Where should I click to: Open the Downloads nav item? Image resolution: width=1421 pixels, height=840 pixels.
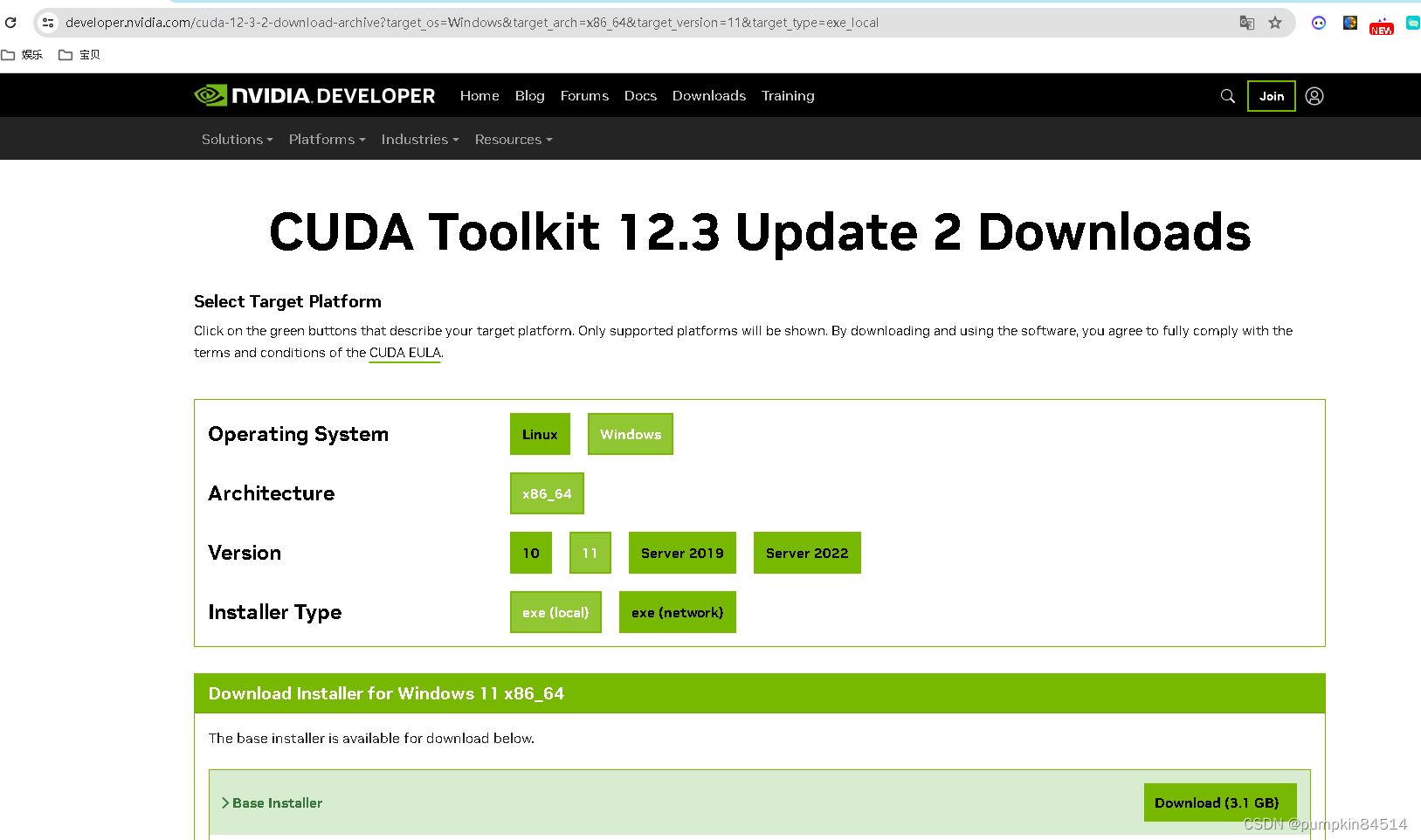point(709,95)
